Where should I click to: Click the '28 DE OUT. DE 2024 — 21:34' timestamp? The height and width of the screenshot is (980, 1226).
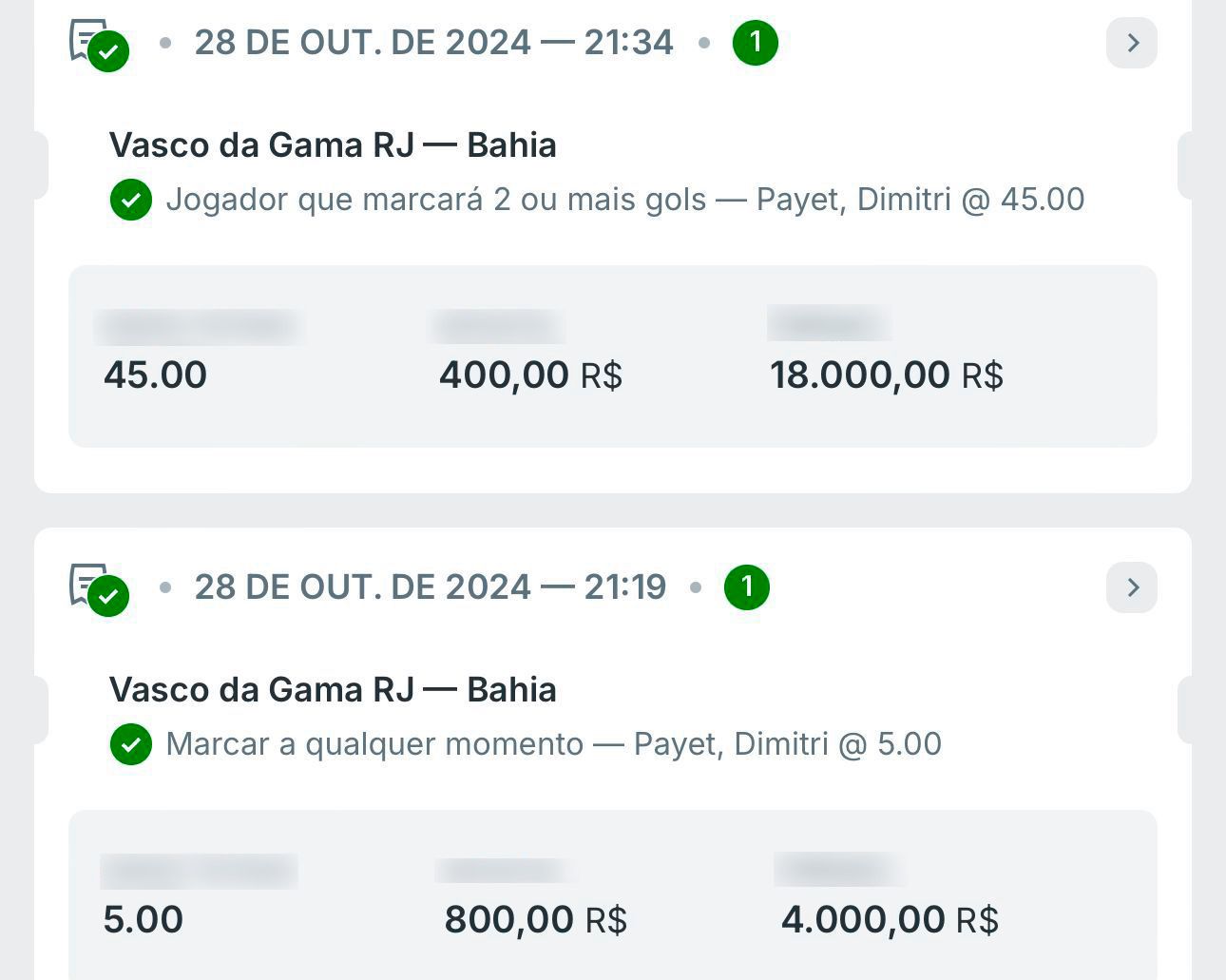tap(433, 43)
